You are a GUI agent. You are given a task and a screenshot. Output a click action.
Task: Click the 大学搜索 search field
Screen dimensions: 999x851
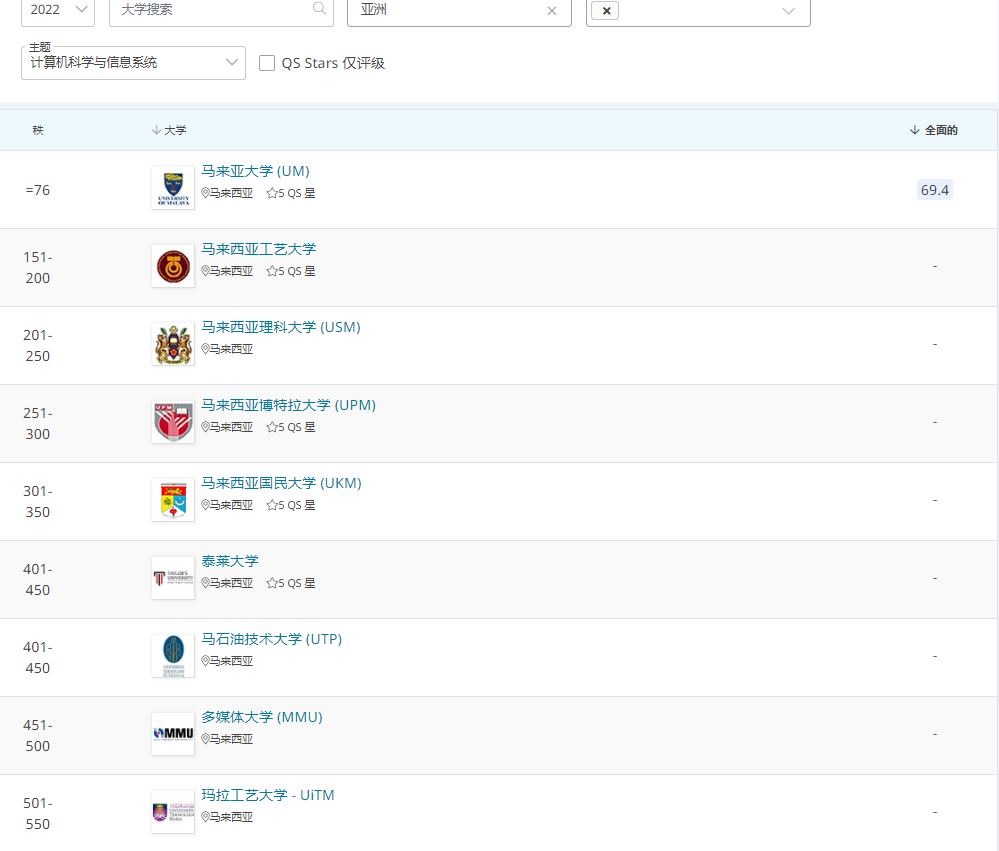click(210, 10)
